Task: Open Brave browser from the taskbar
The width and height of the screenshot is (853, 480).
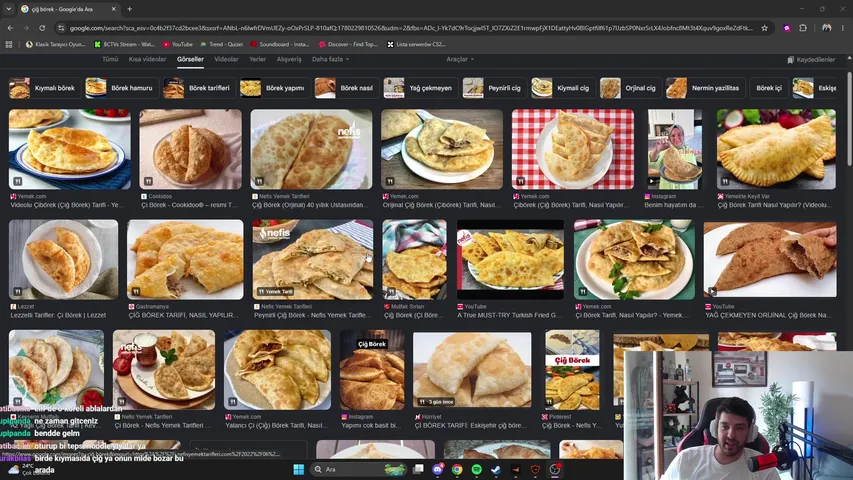Action: [x=535, y=469]
